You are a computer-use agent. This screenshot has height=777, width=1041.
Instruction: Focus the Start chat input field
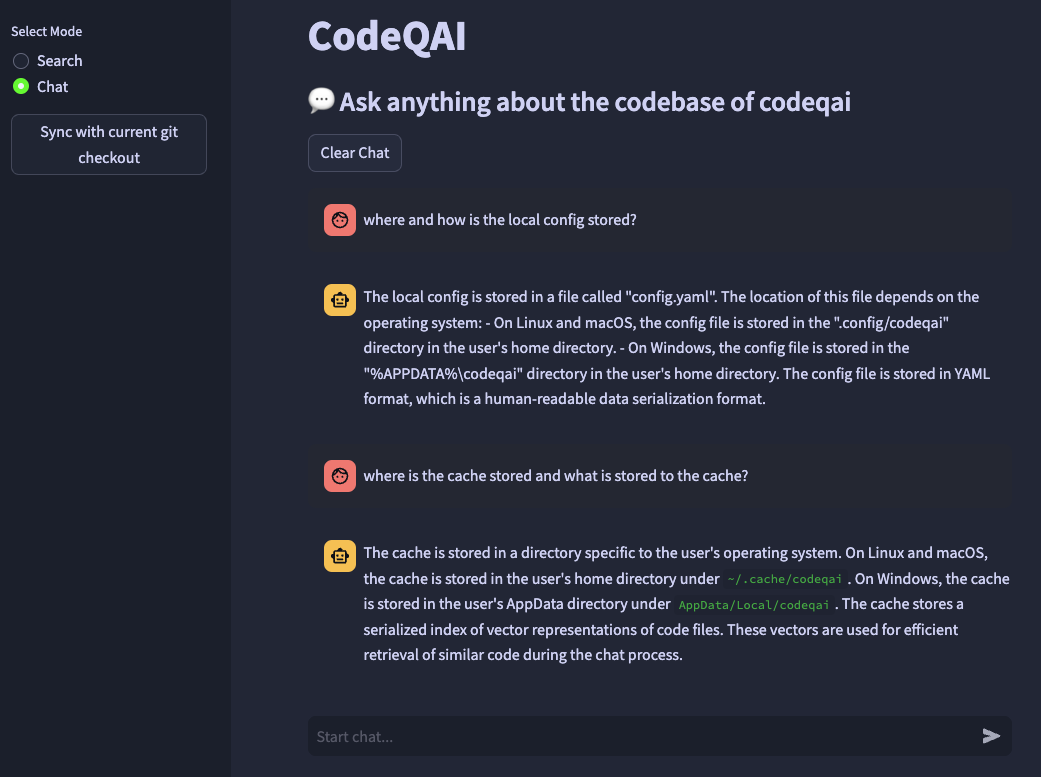click(640, 736)
